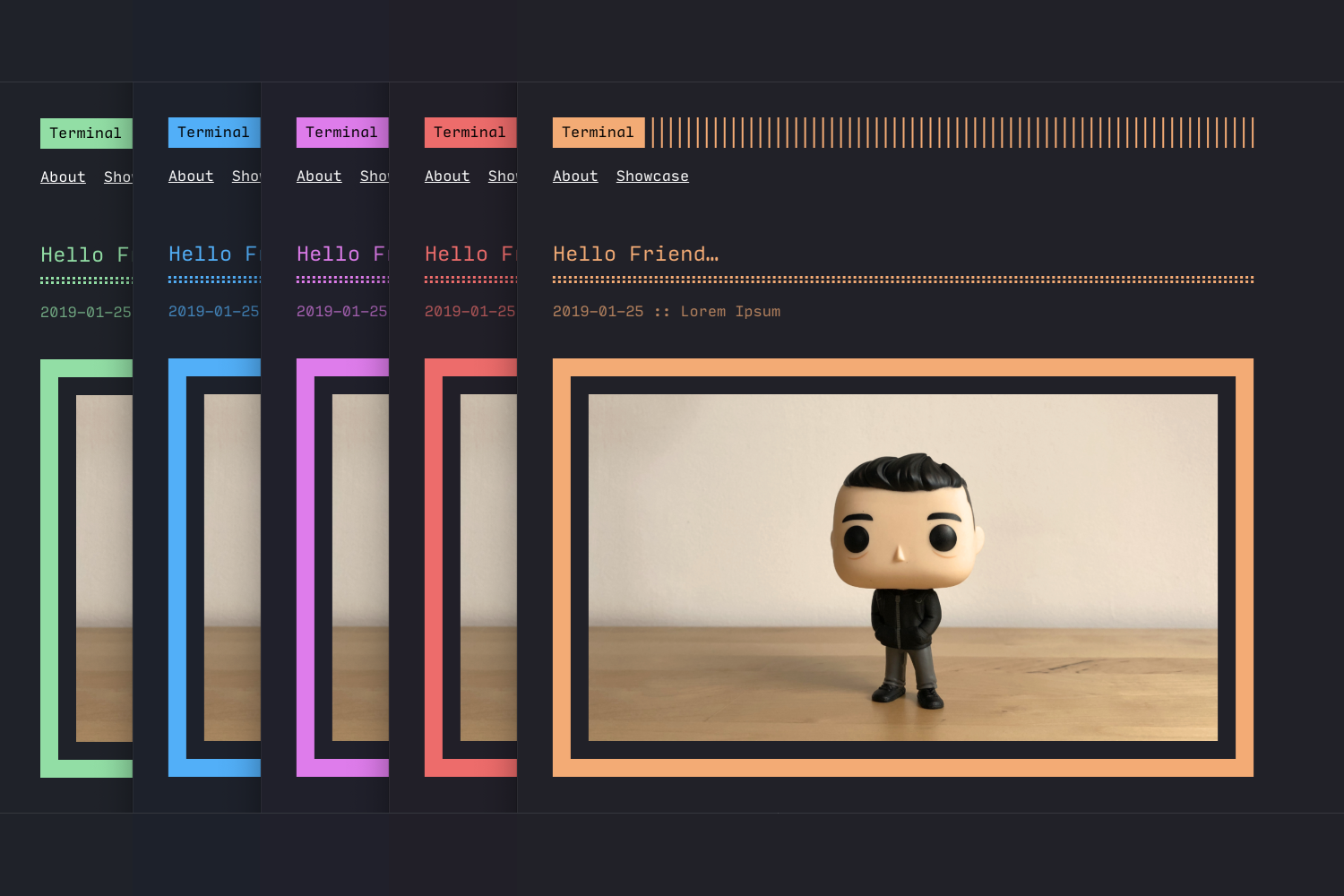Viewport: 1344px width, 896px height.
Task: Go to About in the red theme panel
Action: click(447, 177)
